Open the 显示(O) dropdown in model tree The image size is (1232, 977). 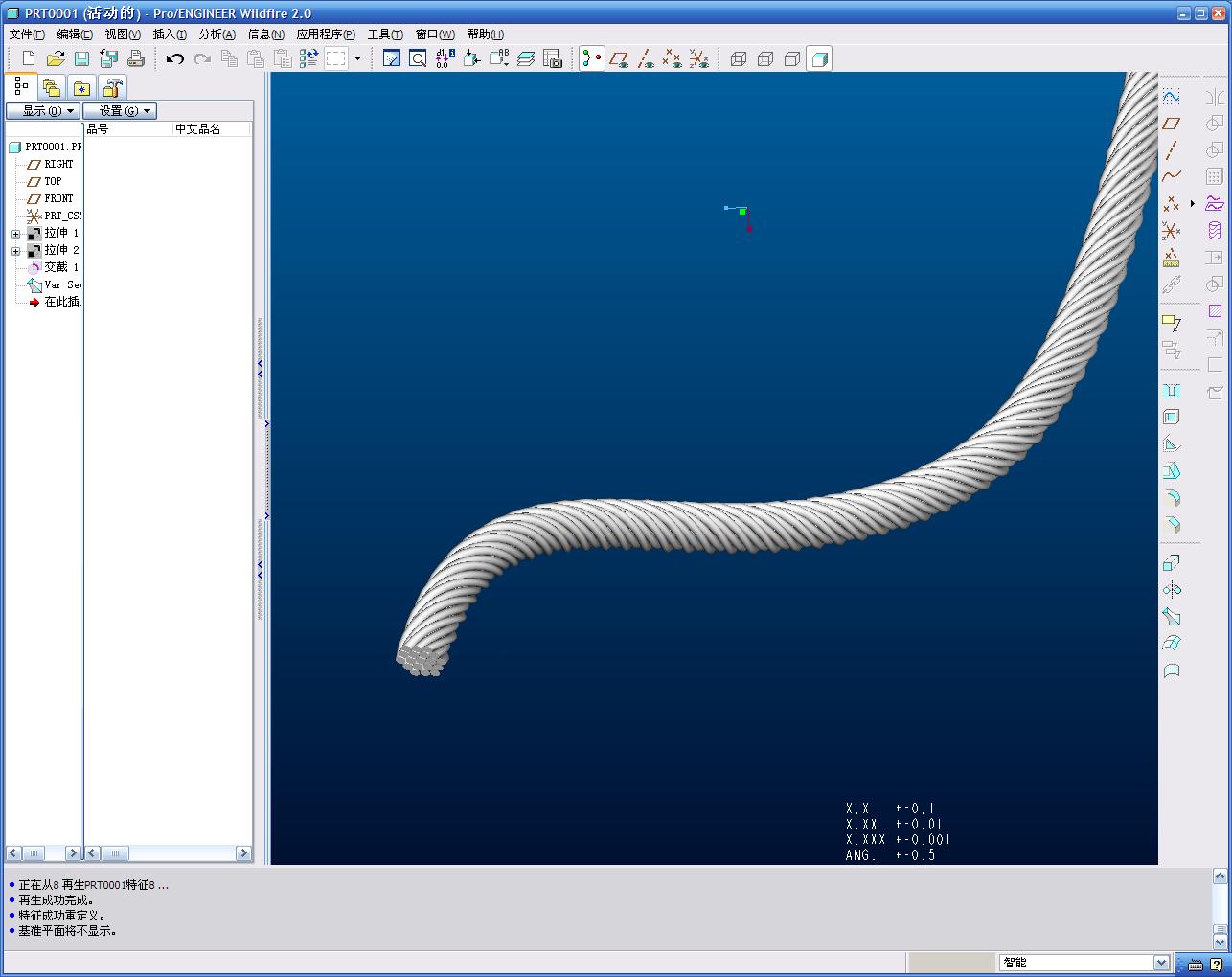tap(43, 111)
